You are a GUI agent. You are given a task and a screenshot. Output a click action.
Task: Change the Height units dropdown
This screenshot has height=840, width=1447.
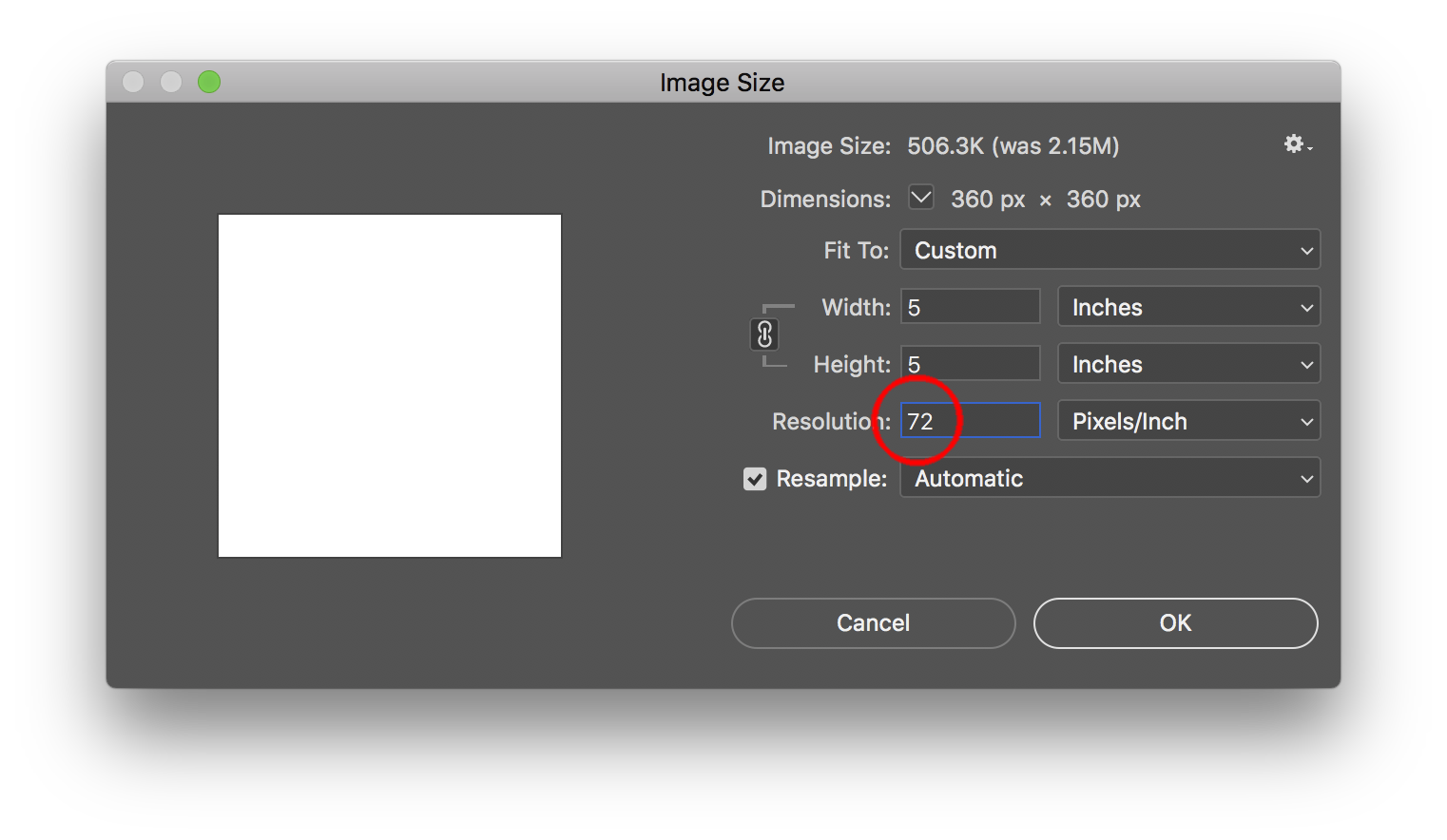click(1188, 364)
